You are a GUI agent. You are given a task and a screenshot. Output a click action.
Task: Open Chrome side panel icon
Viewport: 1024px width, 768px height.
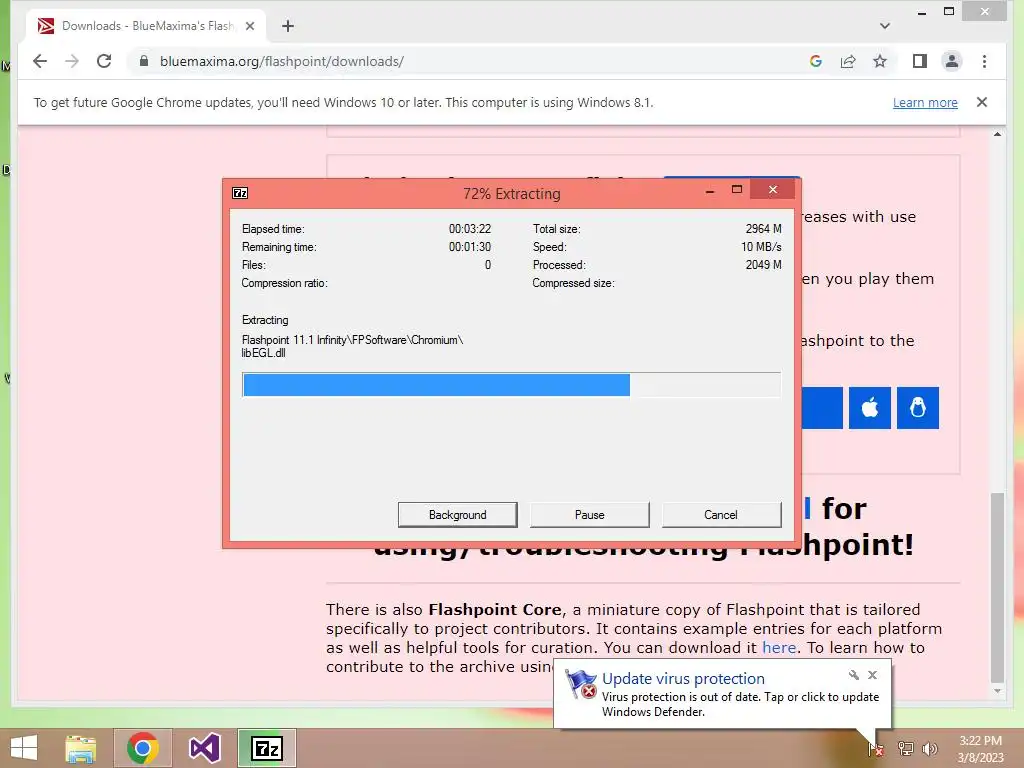click(920, 61)
